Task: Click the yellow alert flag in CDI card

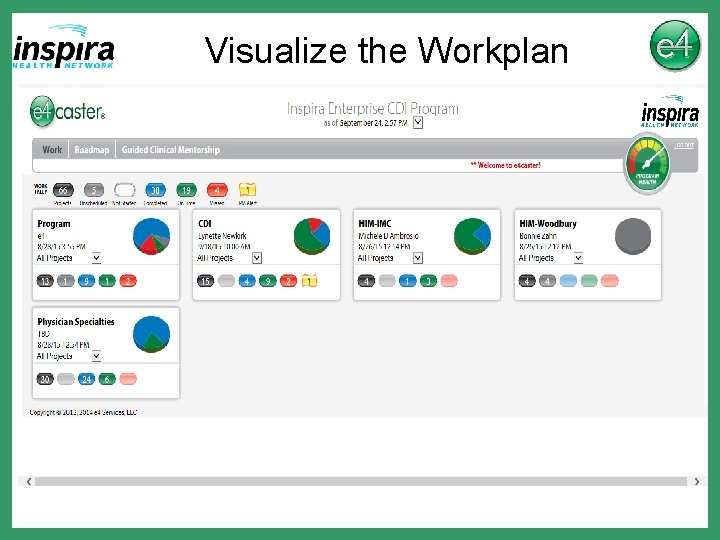Action: pyautogui.click(x=309, y=280)
